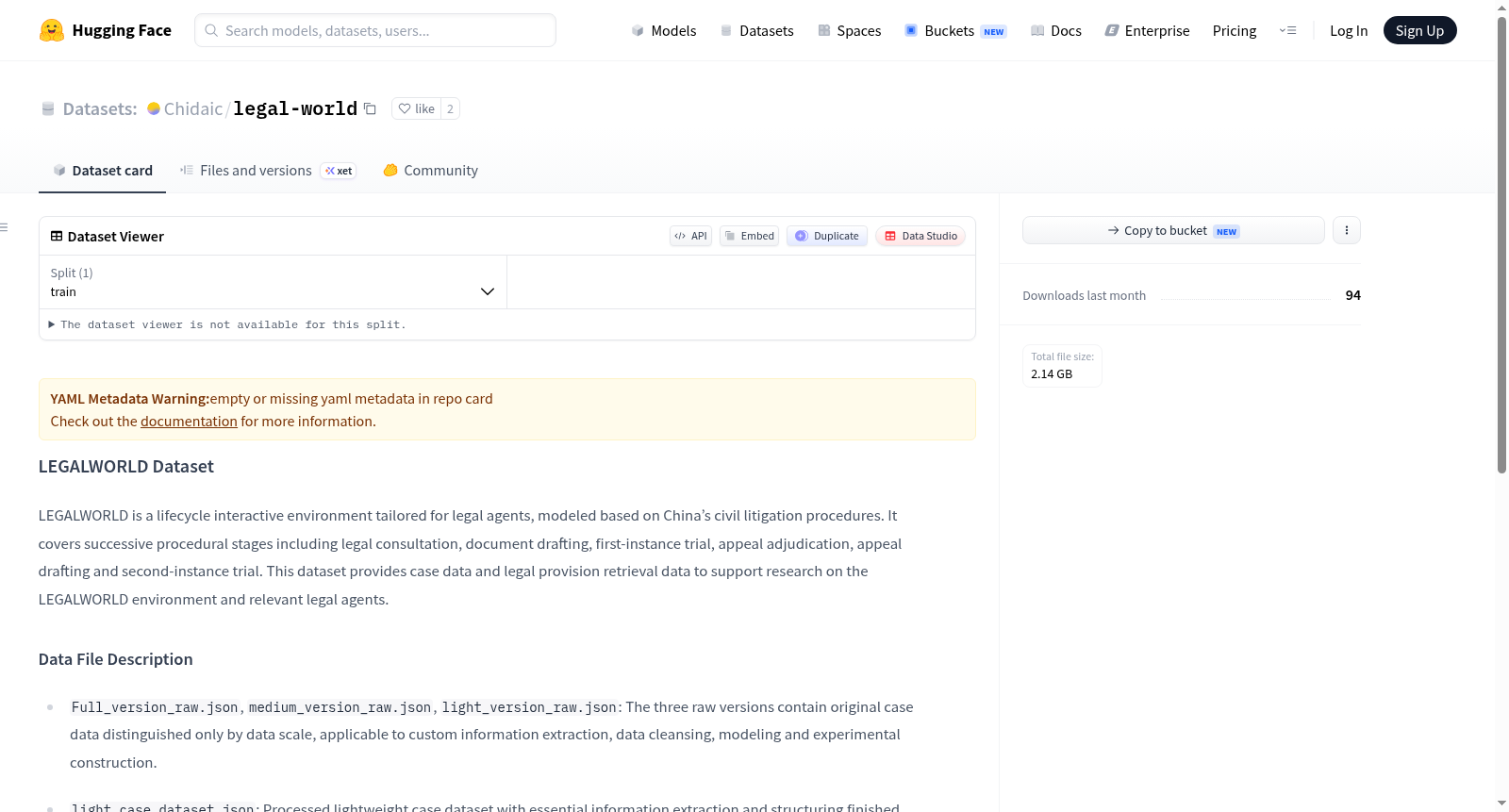Open Data Studio

coord(920,236)
